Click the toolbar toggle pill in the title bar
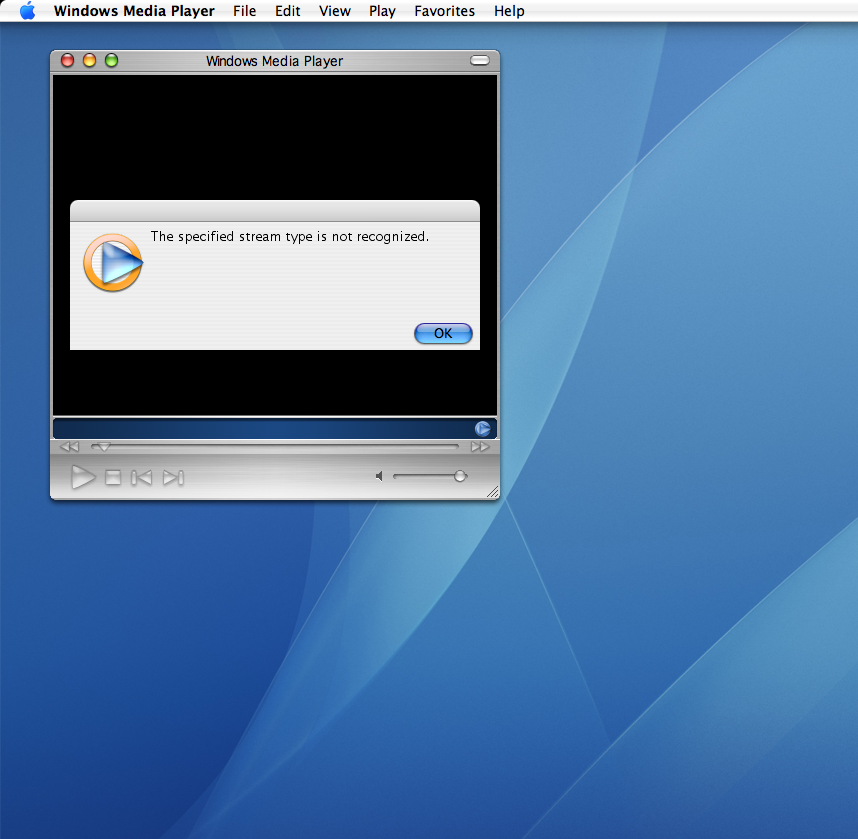This screenshot has height=839, width=858. click(x=480, y=60)
